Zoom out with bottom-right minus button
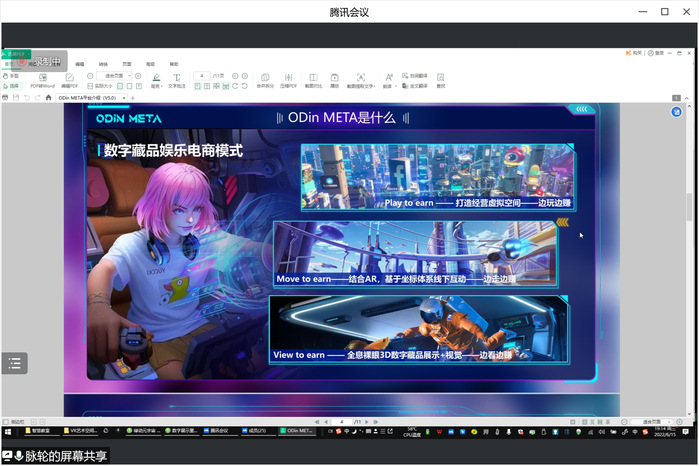The width and height of the screenshot is (699, 466). [624, 422]
